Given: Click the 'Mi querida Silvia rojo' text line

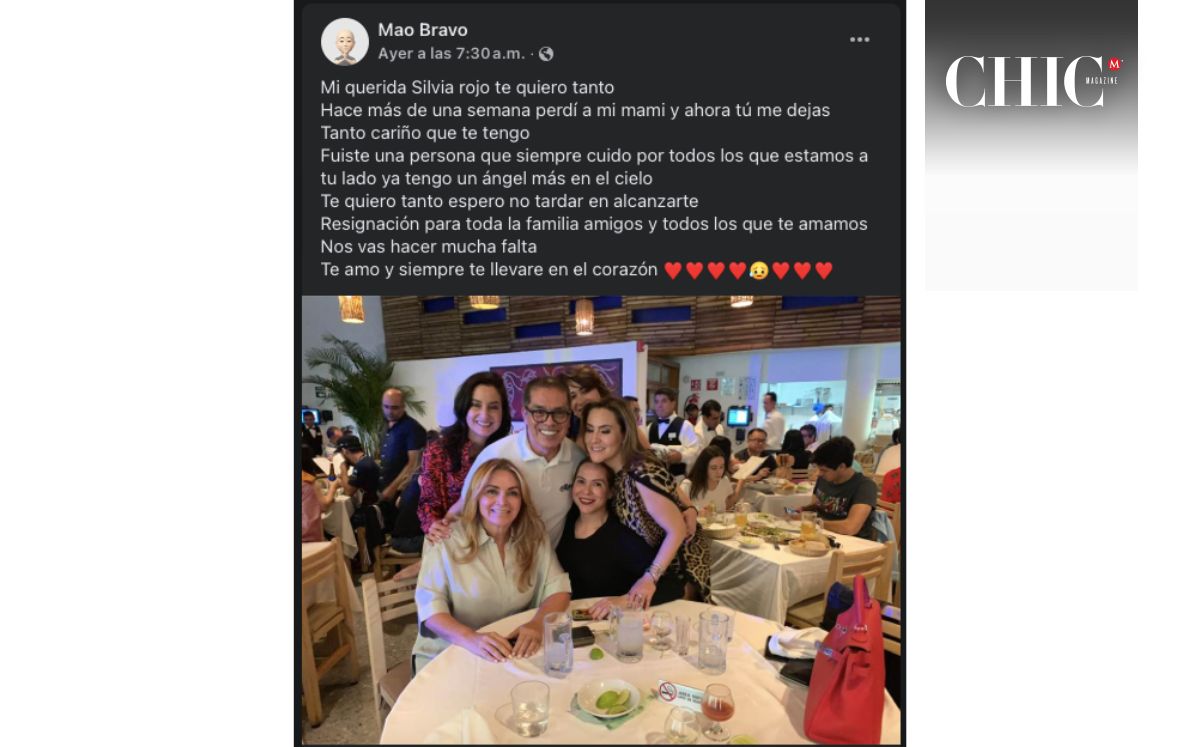Looking at the screenshot, I should tap(467, 87).
